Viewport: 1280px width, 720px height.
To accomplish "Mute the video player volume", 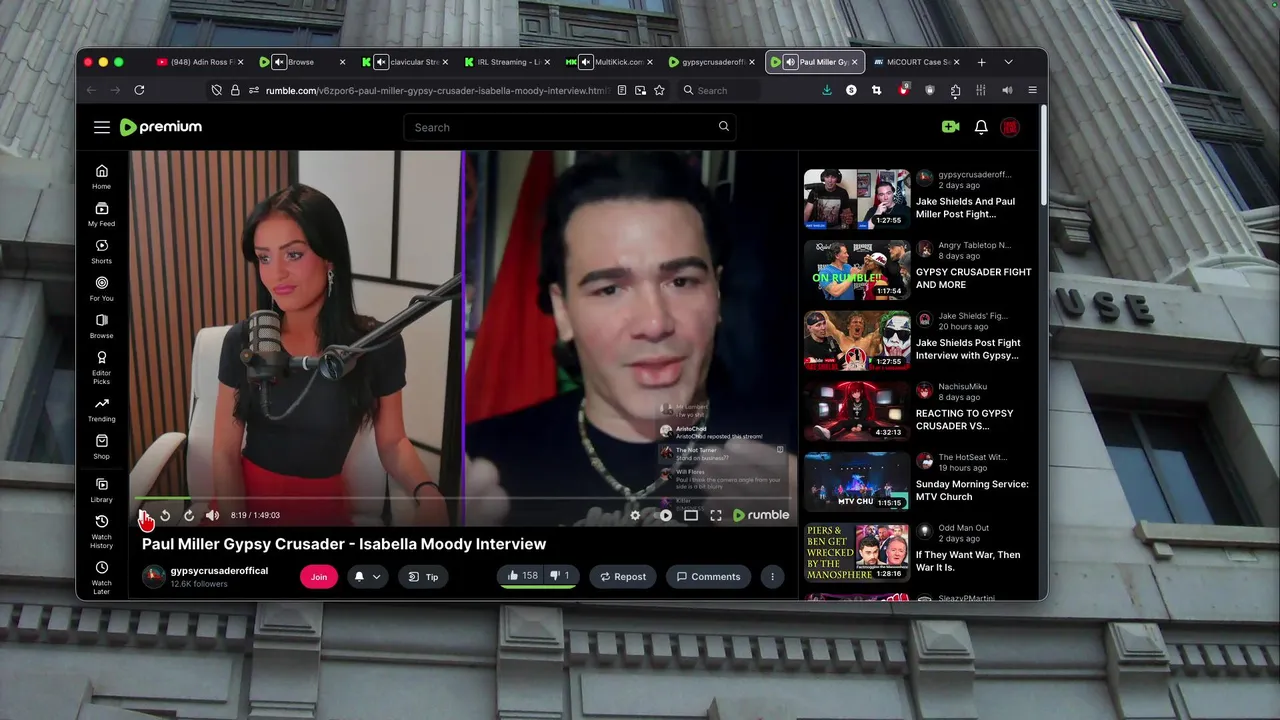I will click(212, 515).
